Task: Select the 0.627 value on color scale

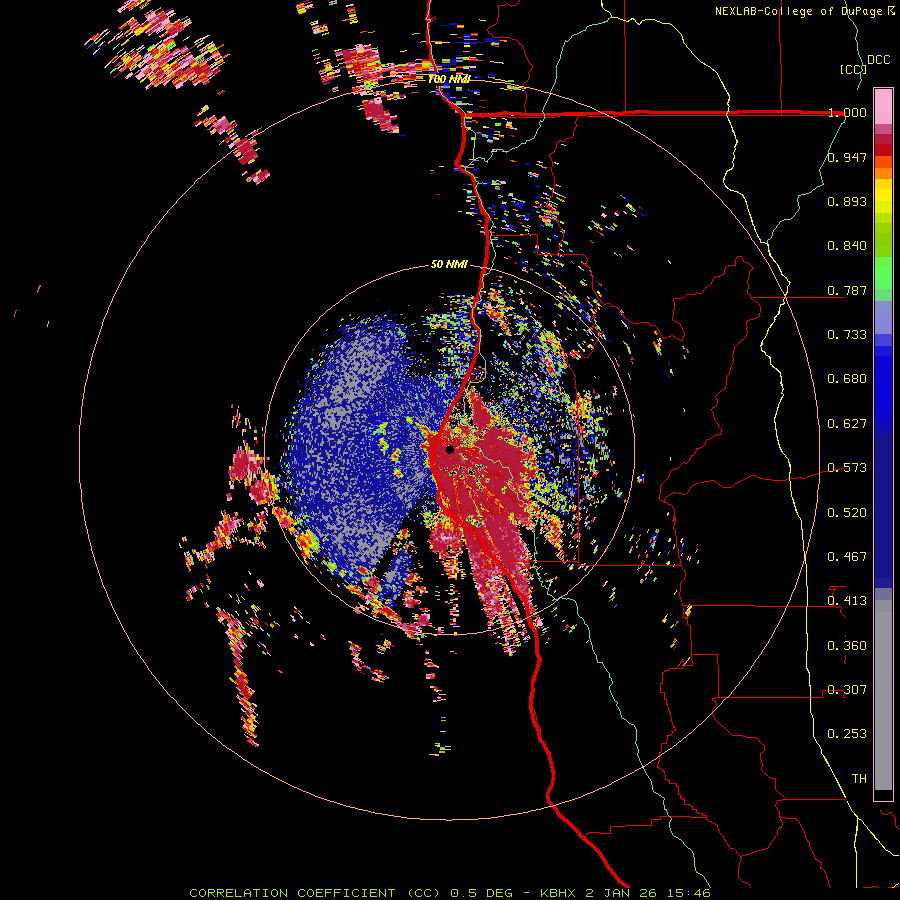Action: click(x=847, y=424)
